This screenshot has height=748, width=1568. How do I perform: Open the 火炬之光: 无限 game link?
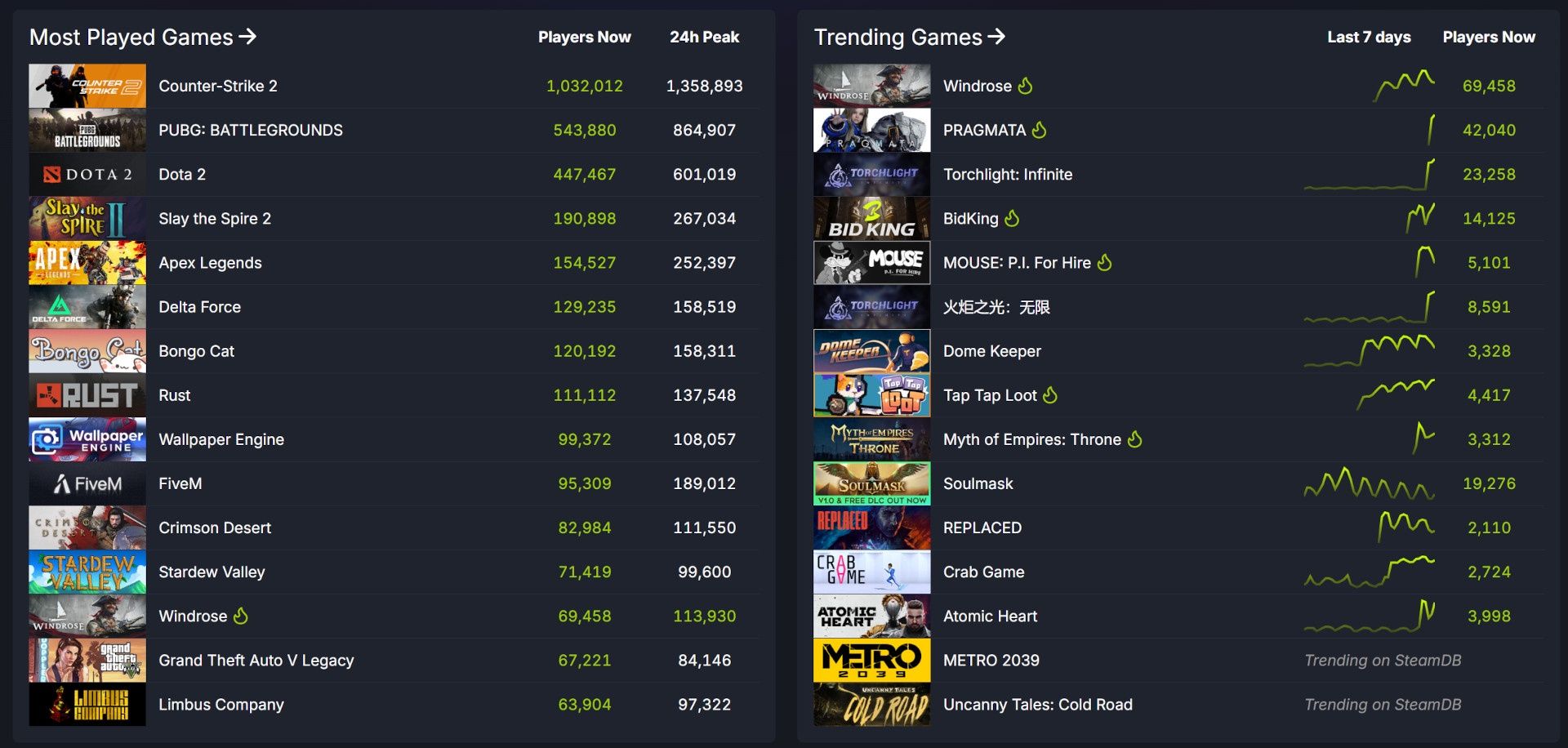(x=996, y=307)
